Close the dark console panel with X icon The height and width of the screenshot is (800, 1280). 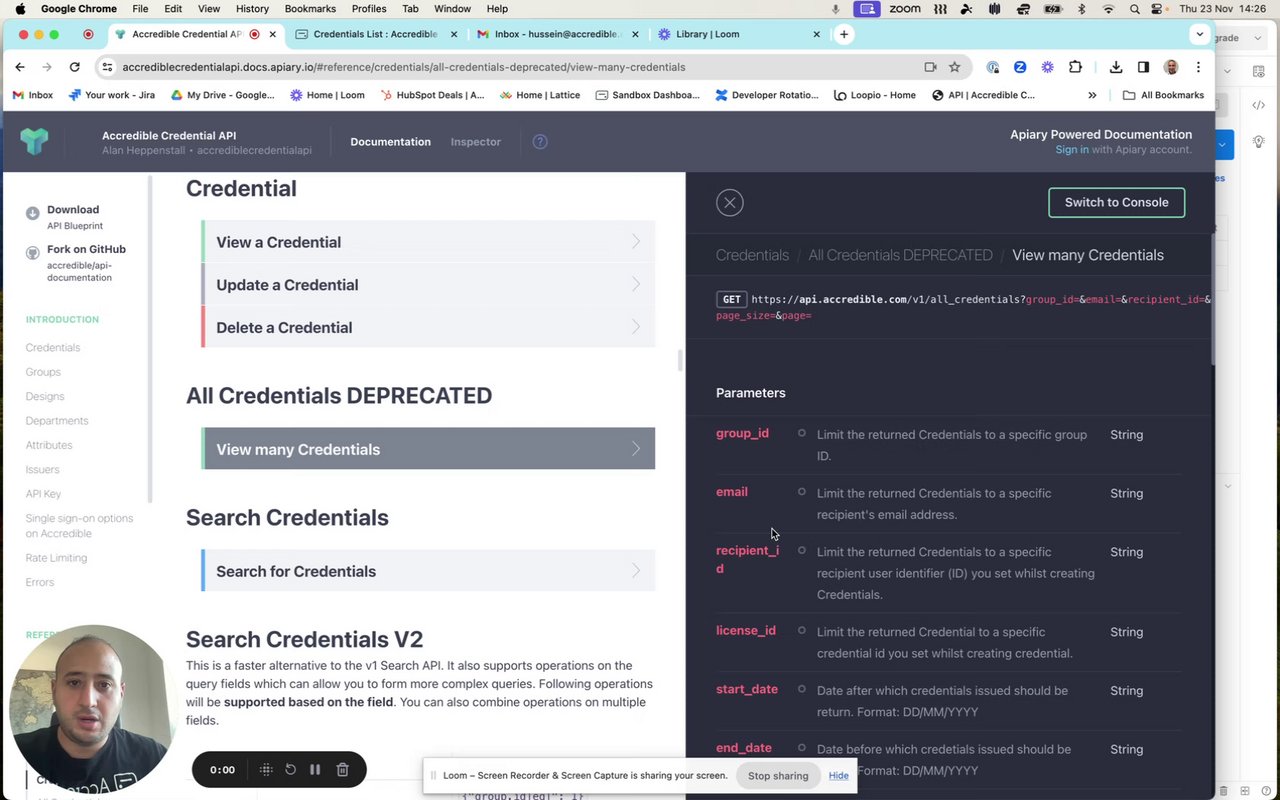click(x=730, y=203)
